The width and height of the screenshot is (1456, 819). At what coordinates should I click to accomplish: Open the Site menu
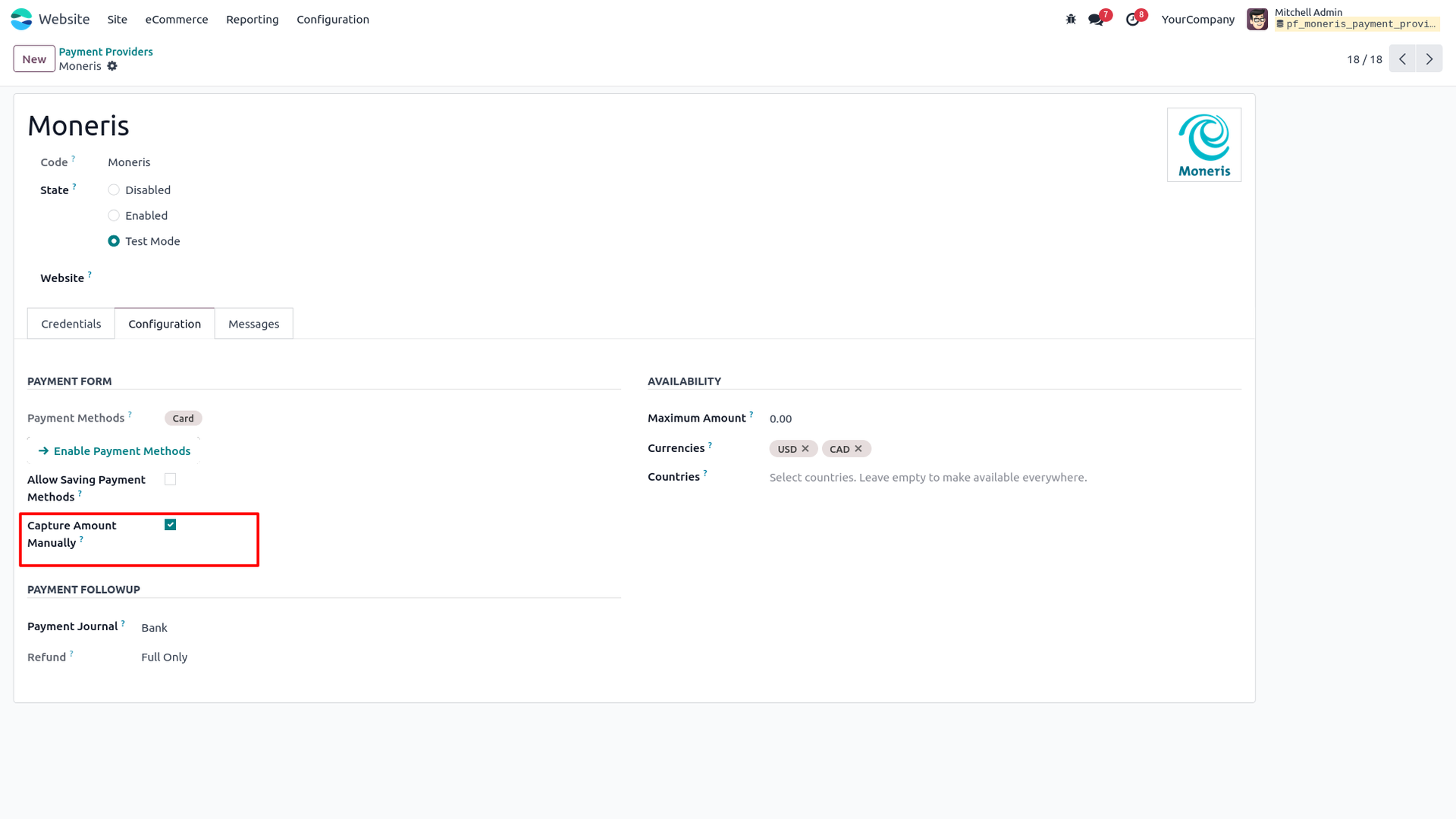118,20
